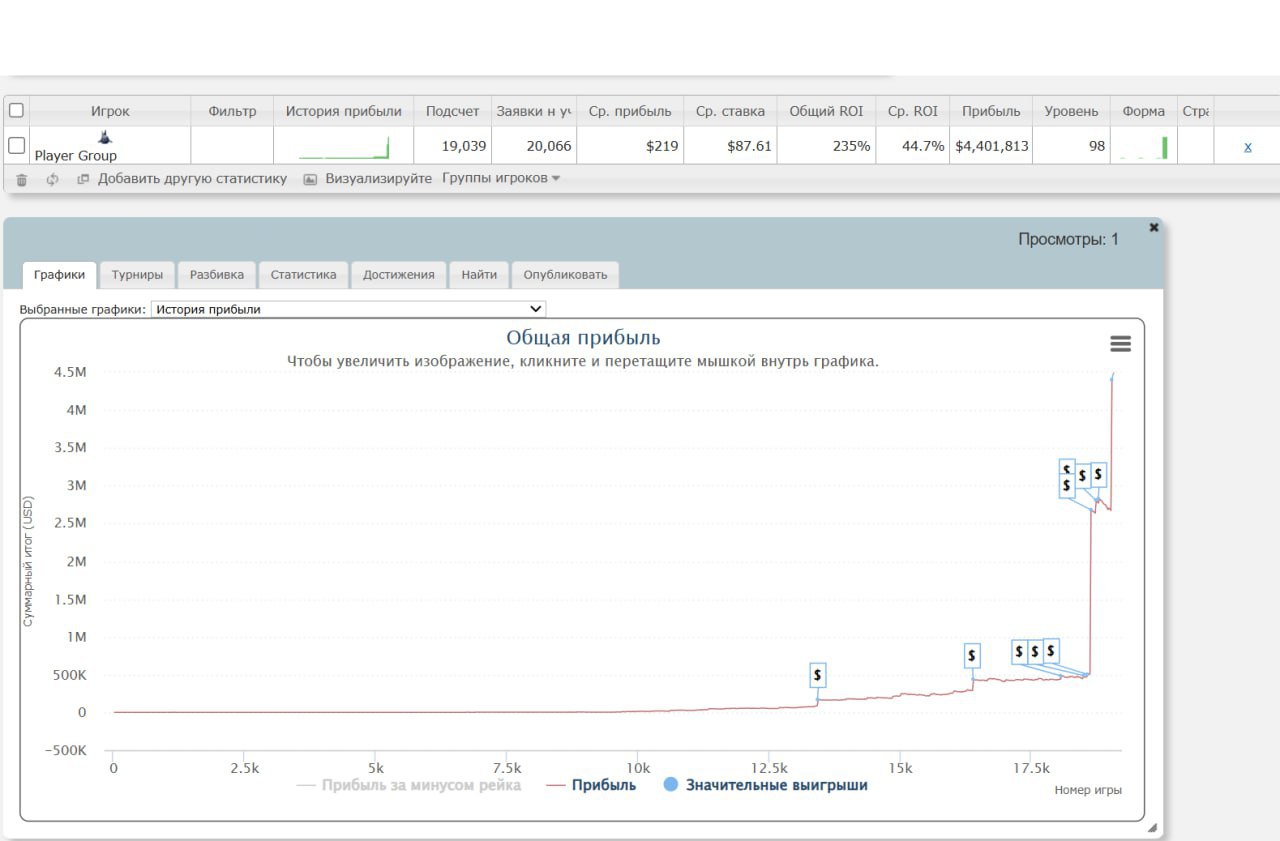Close the graph panel with the X
The width and height of the screenshot is (1280, 841).
1154,228
